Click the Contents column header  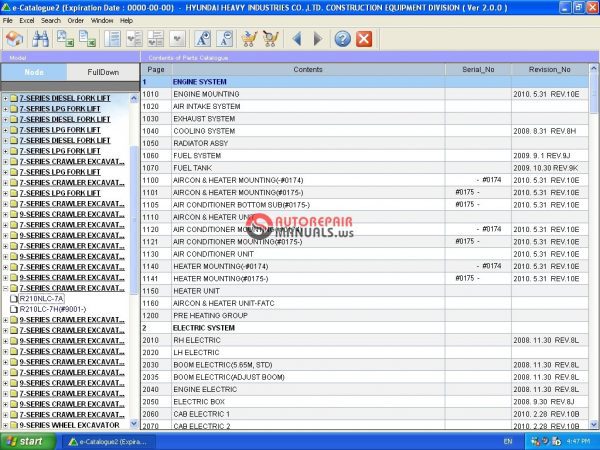(308, 70)
